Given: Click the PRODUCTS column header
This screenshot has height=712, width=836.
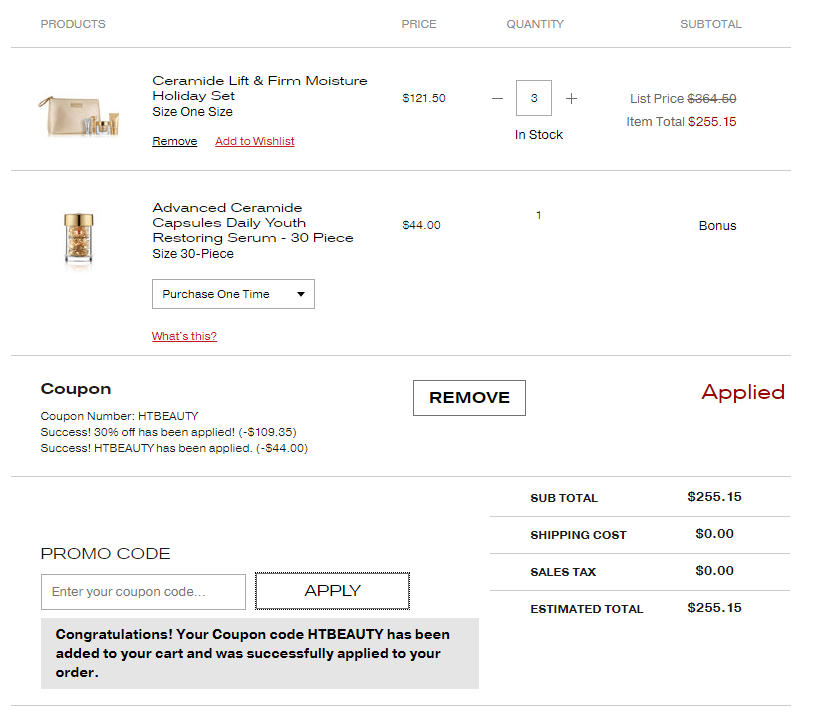Looking at the screenshot, I should (x=73, y=24).
